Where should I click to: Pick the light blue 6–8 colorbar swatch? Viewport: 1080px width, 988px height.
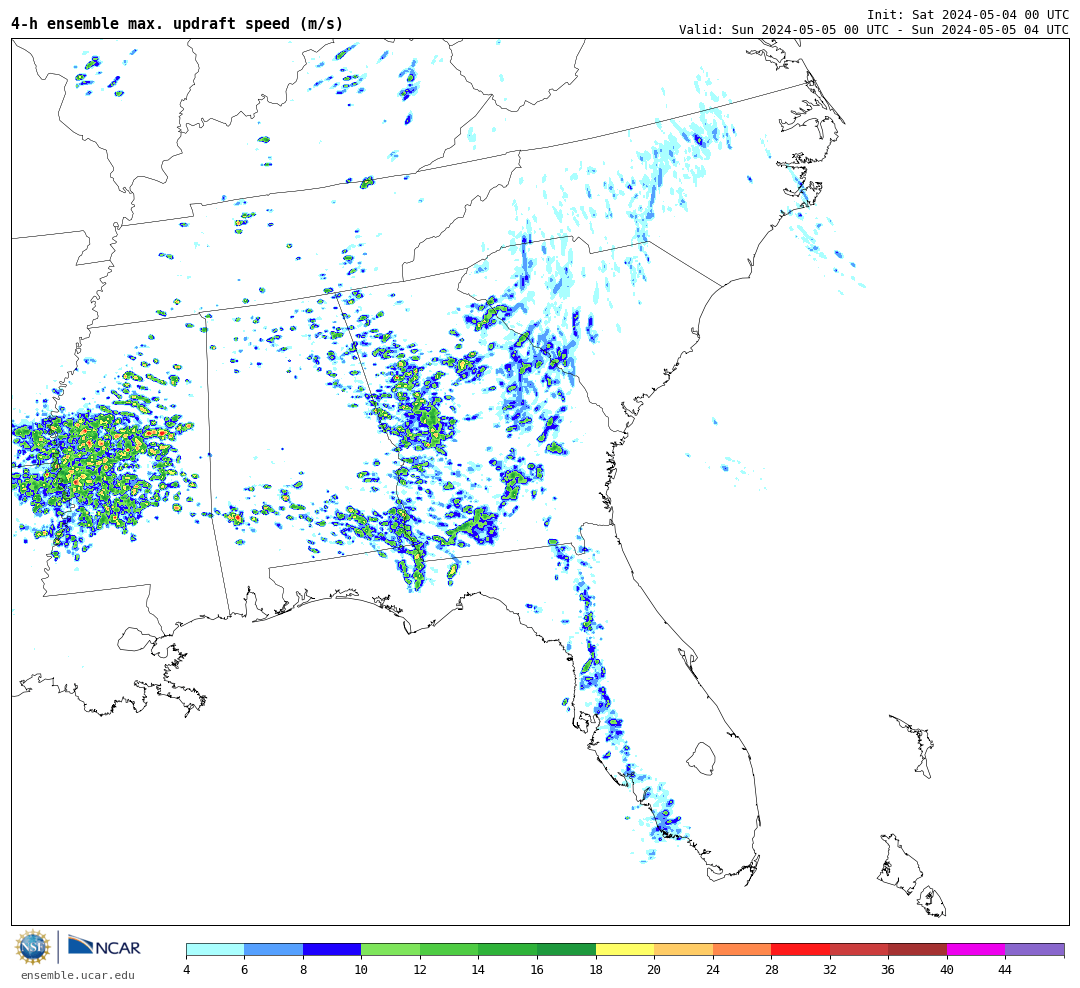[273, 950]
